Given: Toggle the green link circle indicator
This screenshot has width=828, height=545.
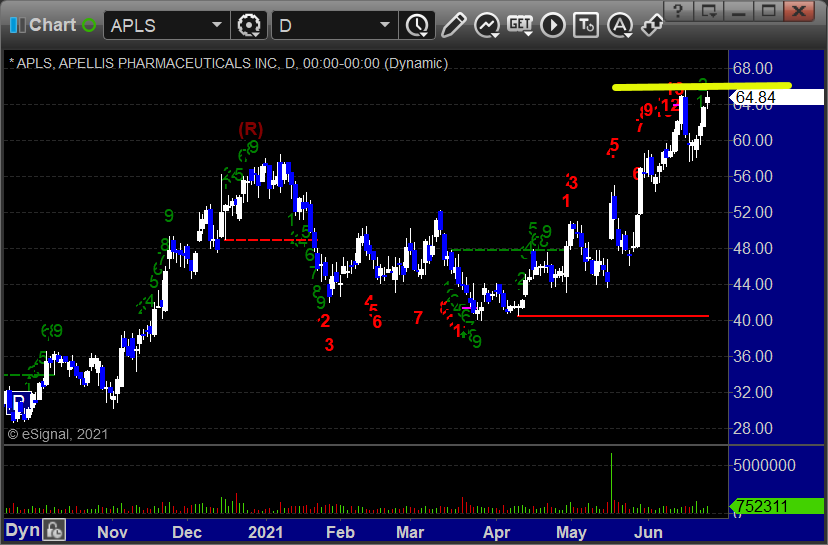Looking at the screenshot, I should point(89,25).
